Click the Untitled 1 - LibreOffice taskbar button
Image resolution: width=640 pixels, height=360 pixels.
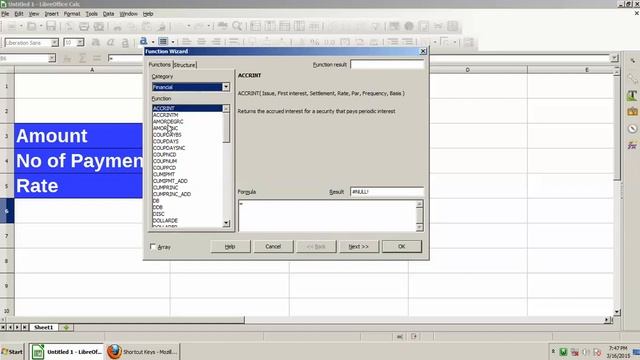coord(67,351)
